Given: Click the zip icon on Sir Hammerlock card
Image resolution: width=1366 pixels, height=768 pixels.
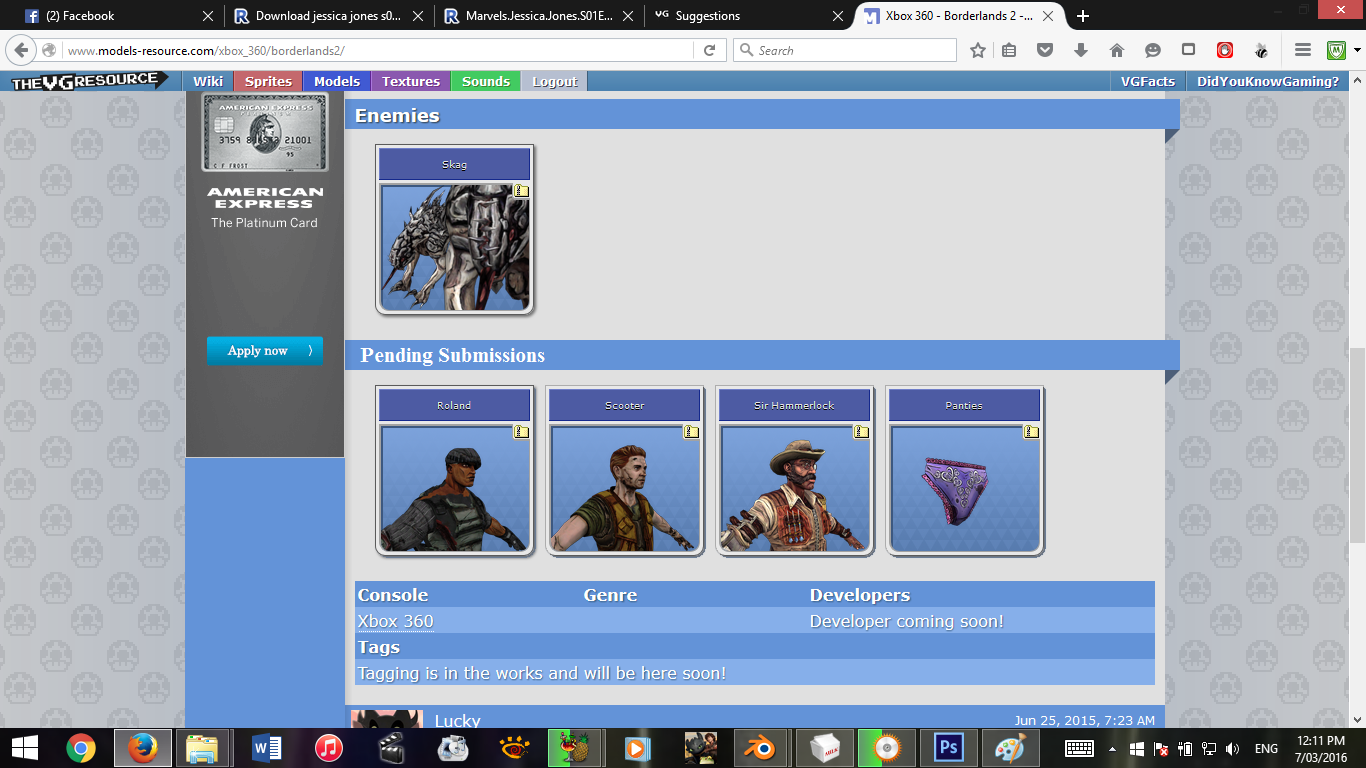Looking at the screenshot, I should click(x=861, y=432).
